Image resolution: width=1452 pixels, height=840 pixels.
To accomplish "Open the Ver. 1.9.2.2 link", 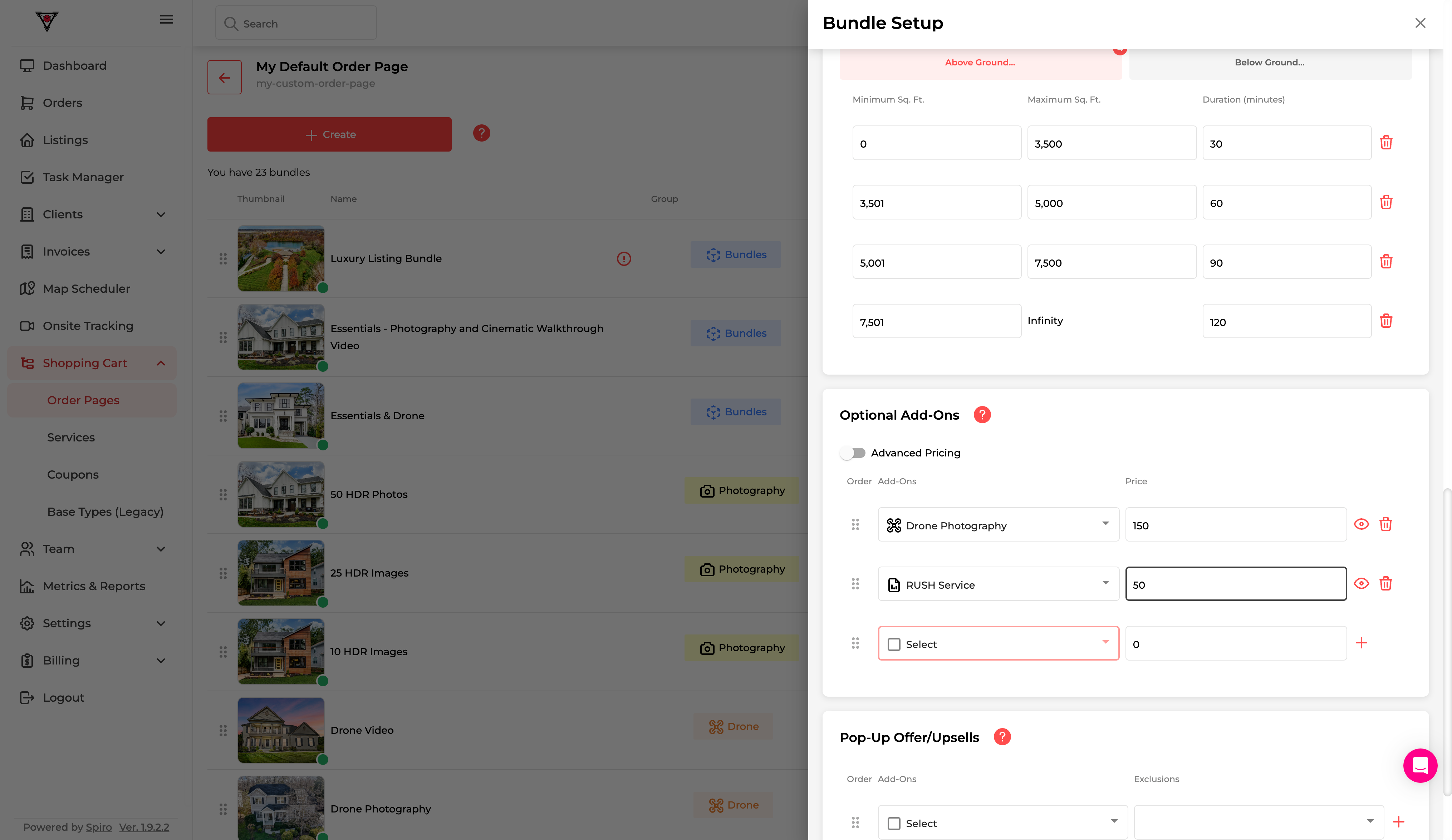I will coord(144,827).
